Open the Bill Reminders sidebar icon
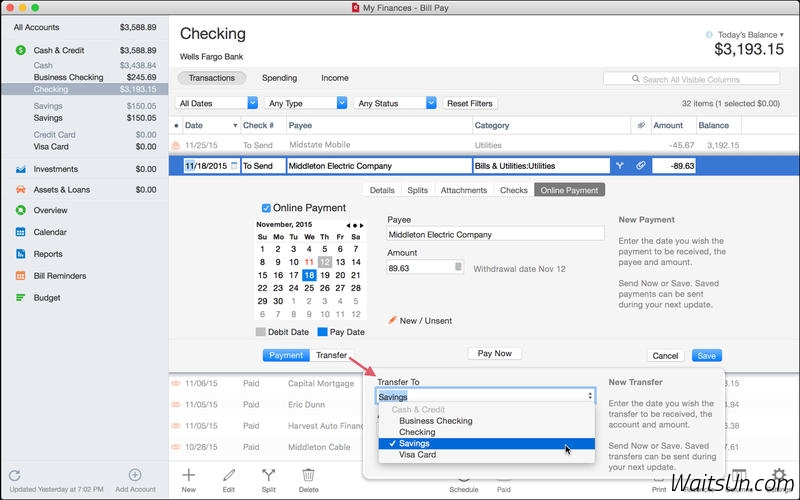The height and width of the screenshot is (500, 800). [x=20, y=276]
